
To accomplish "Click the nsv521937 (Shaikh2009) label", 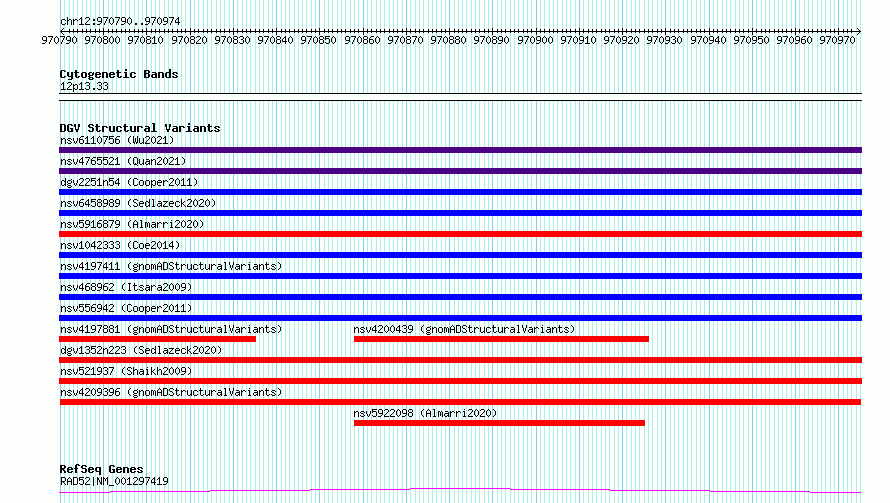I will (126, 371).
